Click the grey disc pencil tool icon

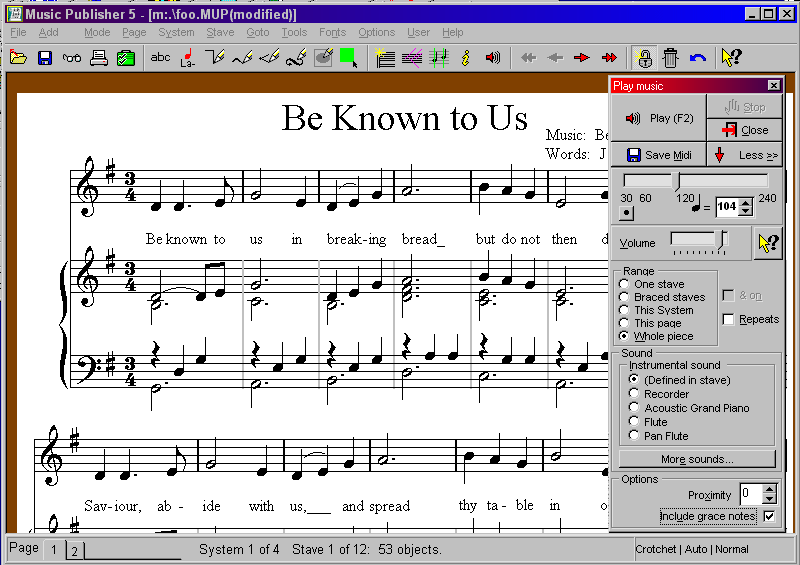pos(323,58)
